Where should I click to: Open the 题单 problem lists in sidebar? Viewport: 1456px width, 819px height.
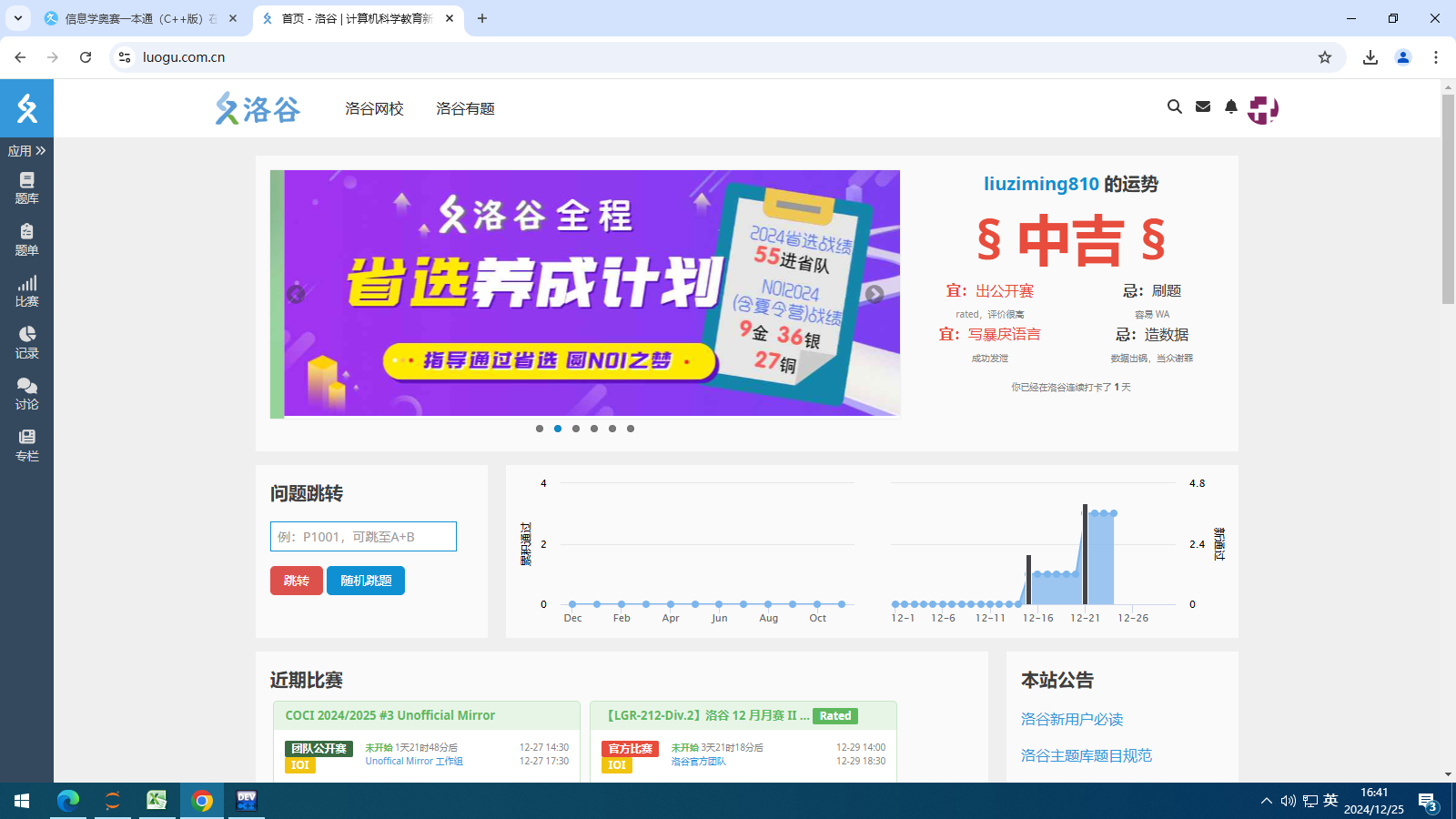(26, 240)
